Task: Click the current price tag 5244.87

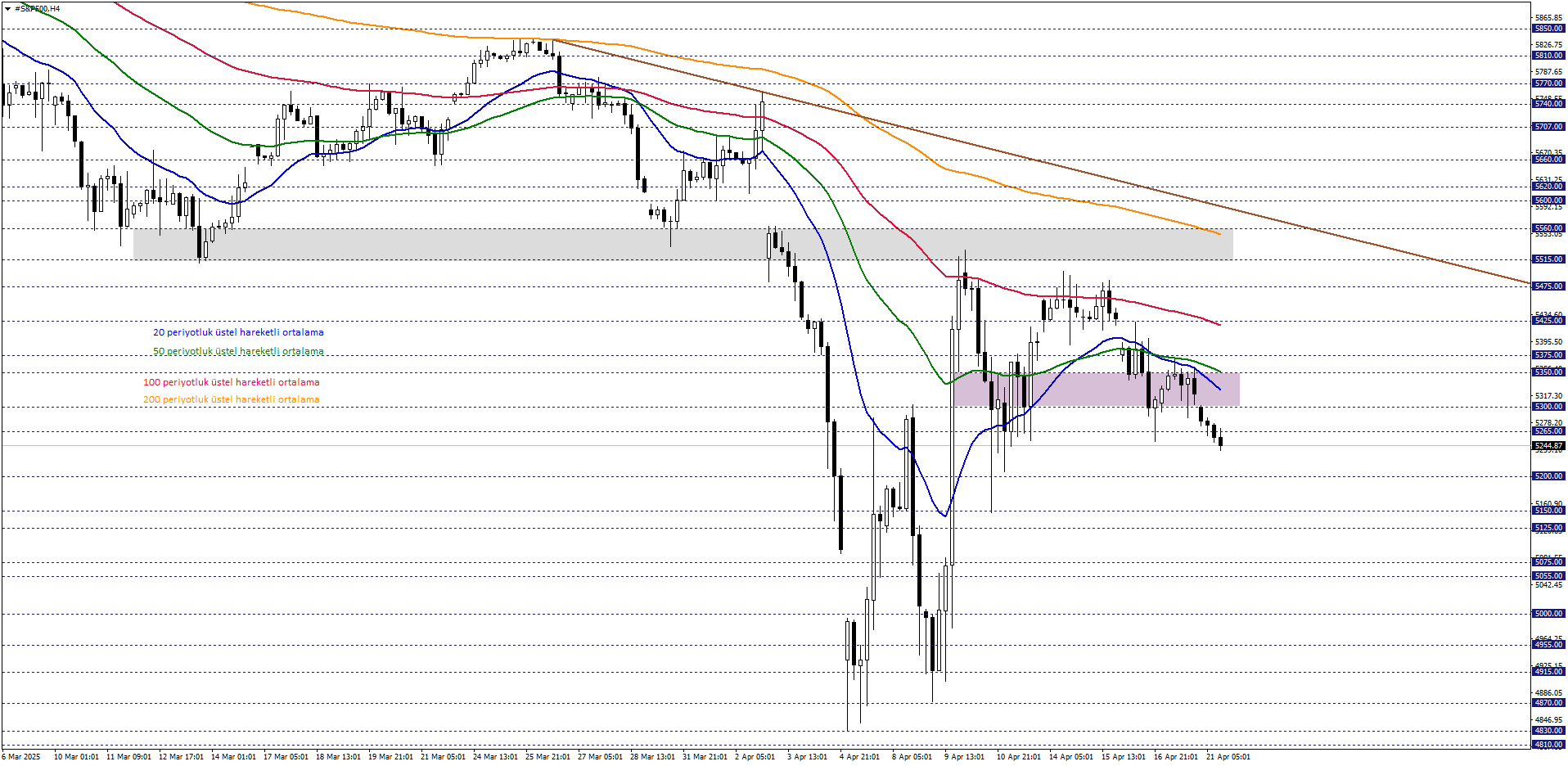Action: [x=1548, y=446]
